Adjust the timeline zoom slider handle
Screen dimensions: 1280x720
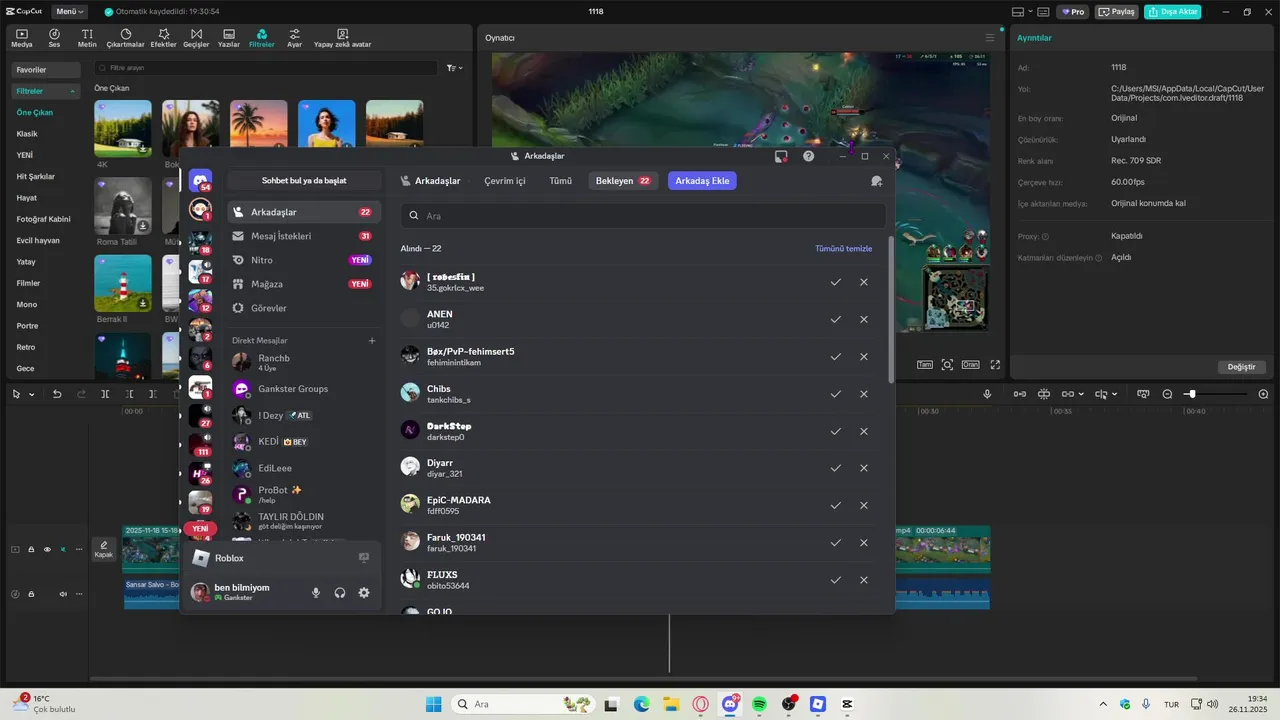1191,394
